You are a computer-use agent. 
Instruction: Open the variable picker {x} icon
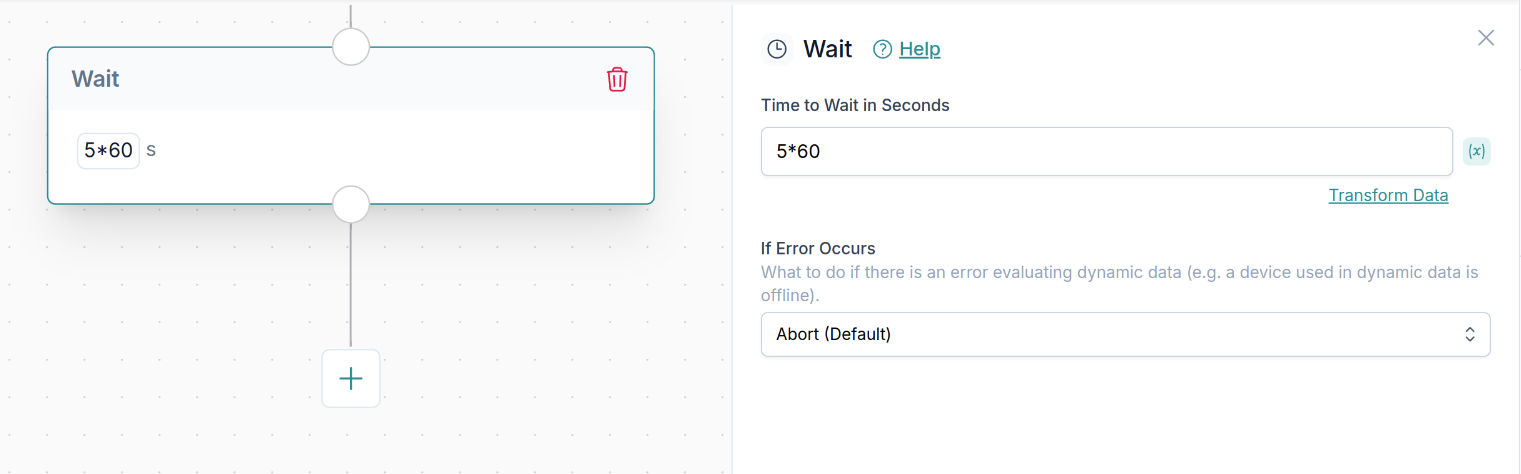[x=1476, y=151]
